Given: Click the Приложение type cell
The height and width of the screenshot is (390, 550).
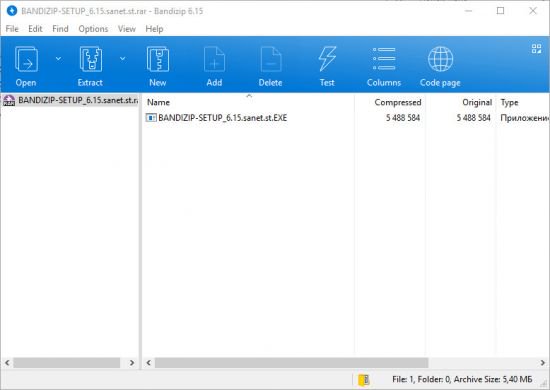Looking at the screenshot, I should 524,118.
